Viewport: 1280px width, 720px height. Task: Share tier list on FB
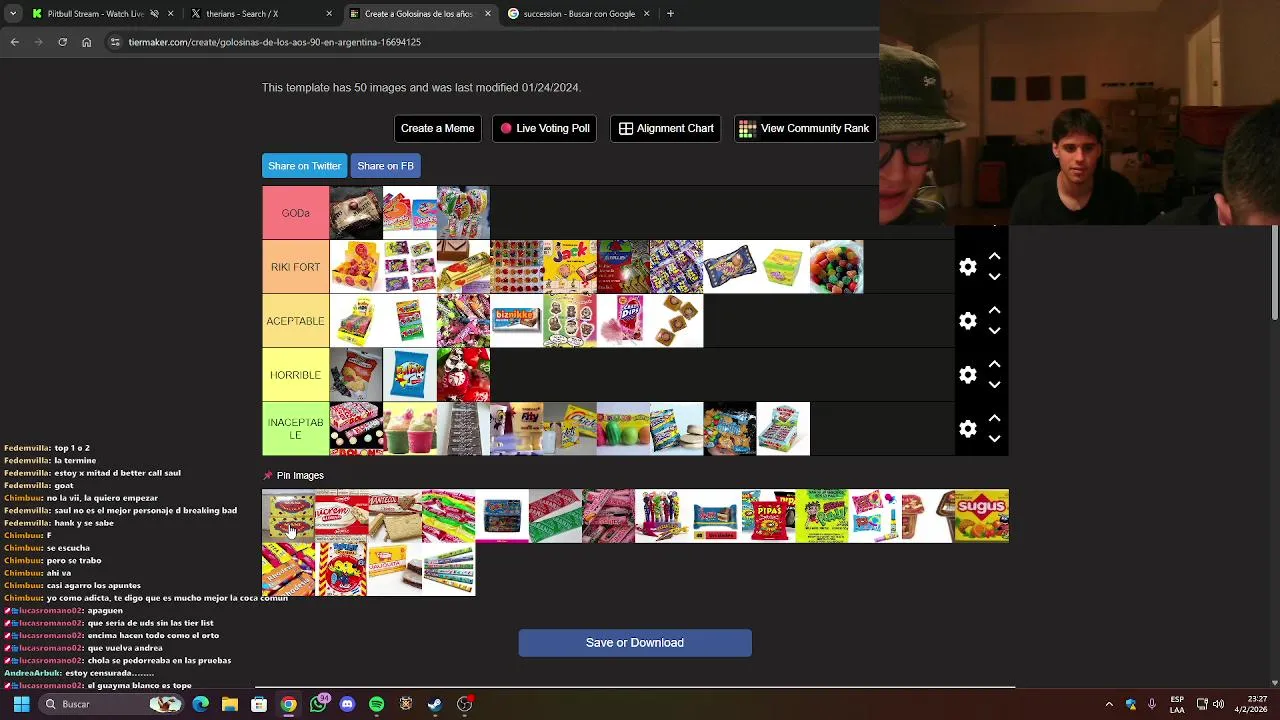(385, 166)
